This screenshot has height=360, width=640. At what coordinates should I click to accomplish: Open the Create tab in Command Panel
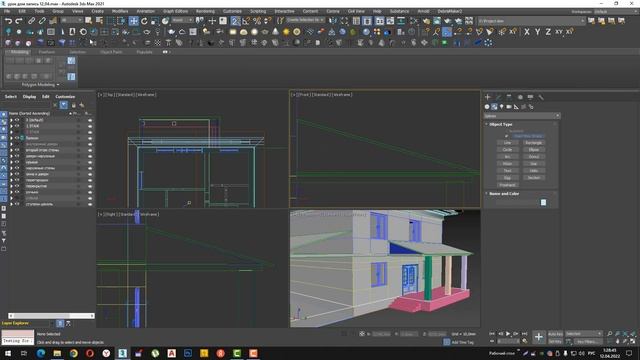point(487,97)
